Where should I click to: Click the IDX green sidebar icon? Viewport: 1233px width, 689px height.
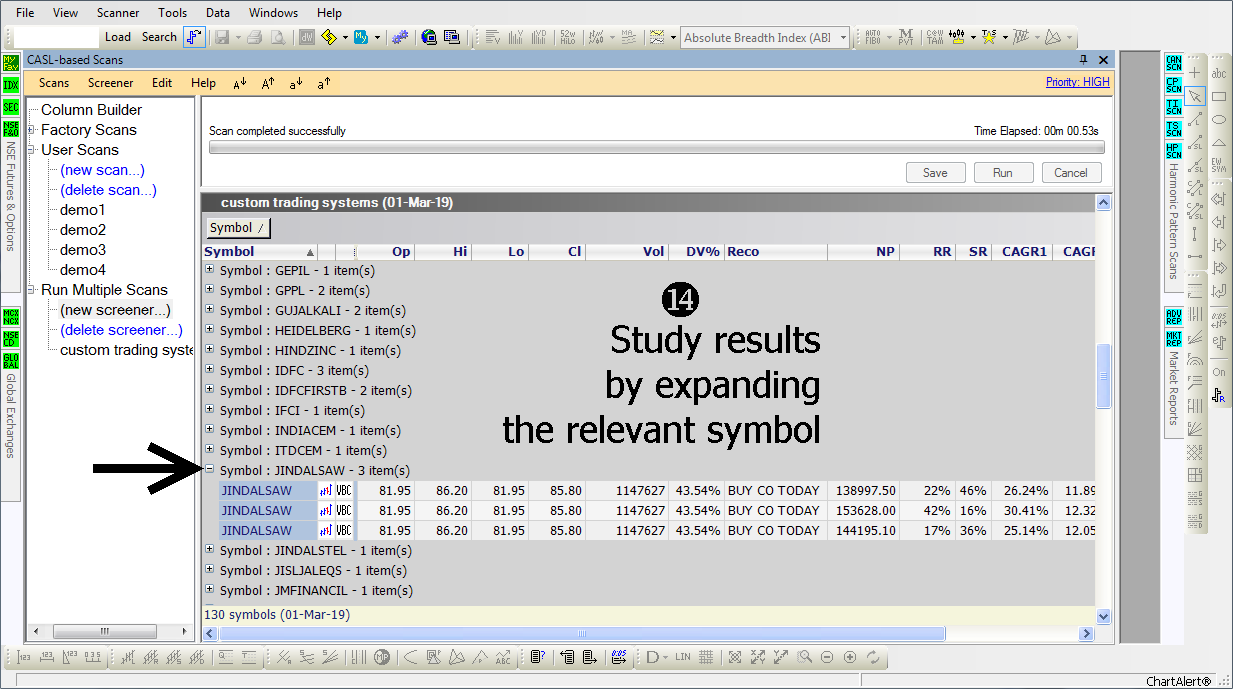pyautogui.click(x=11, y=86)
